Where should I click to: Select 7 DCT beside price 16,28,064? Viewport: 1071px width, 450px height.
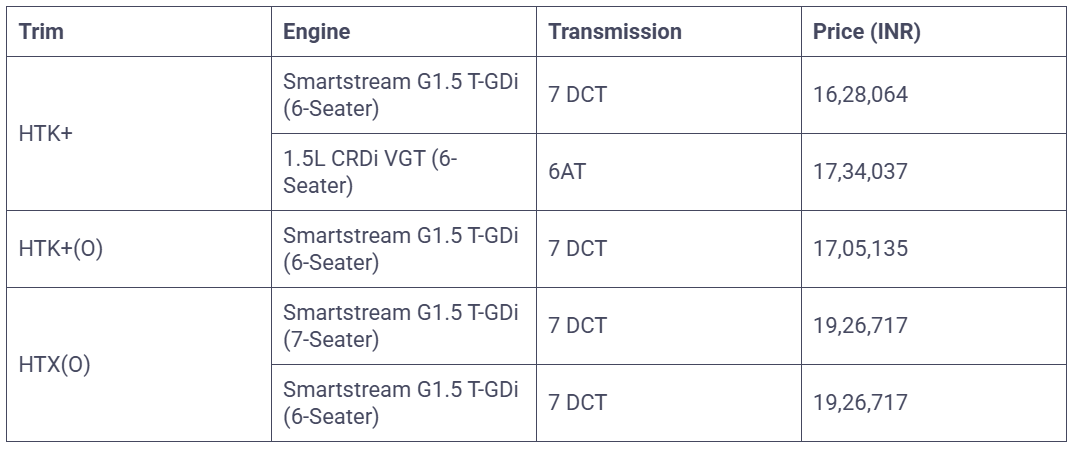pos(577,95)
